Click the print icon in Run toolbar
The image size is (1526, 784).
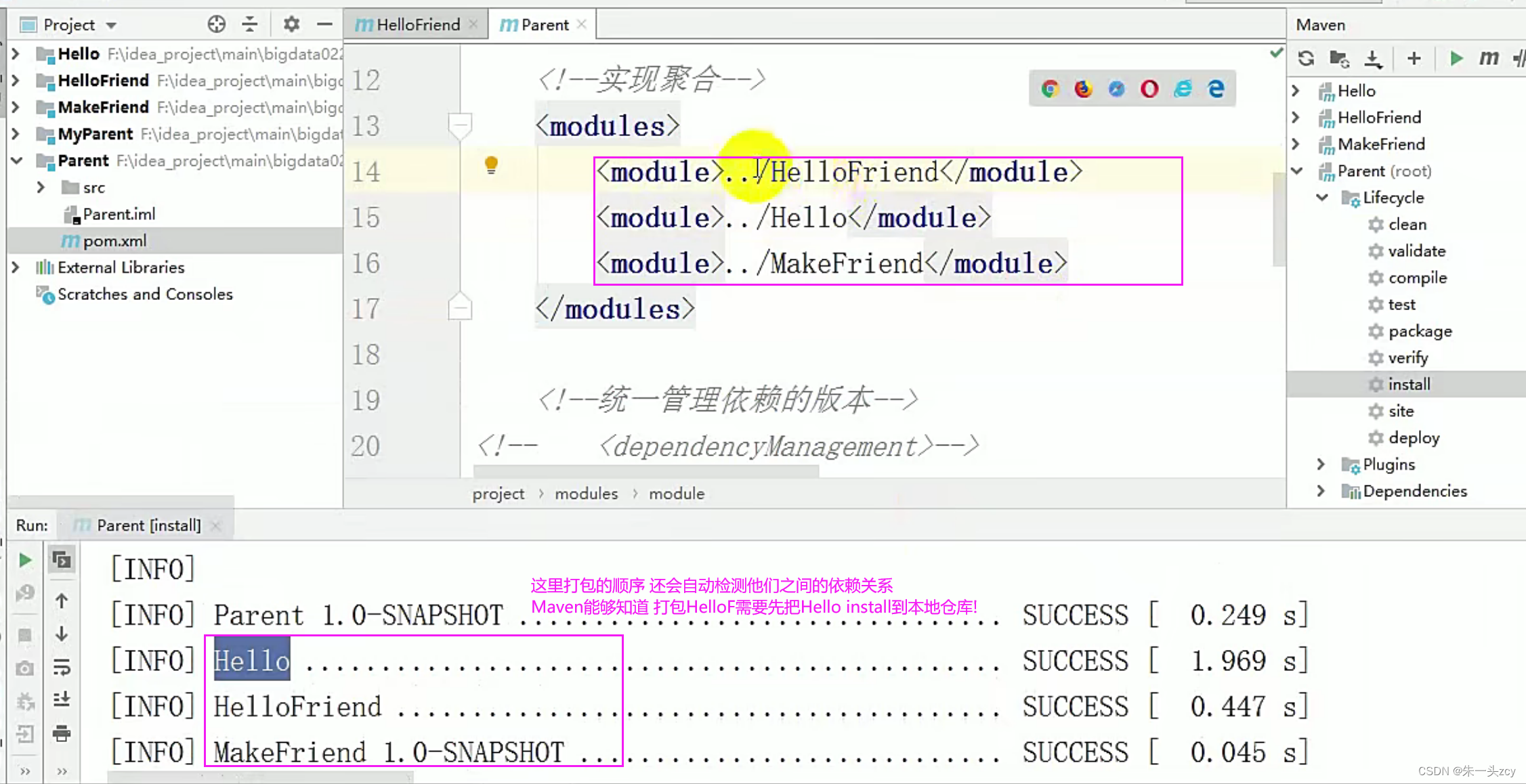[62, 733]
